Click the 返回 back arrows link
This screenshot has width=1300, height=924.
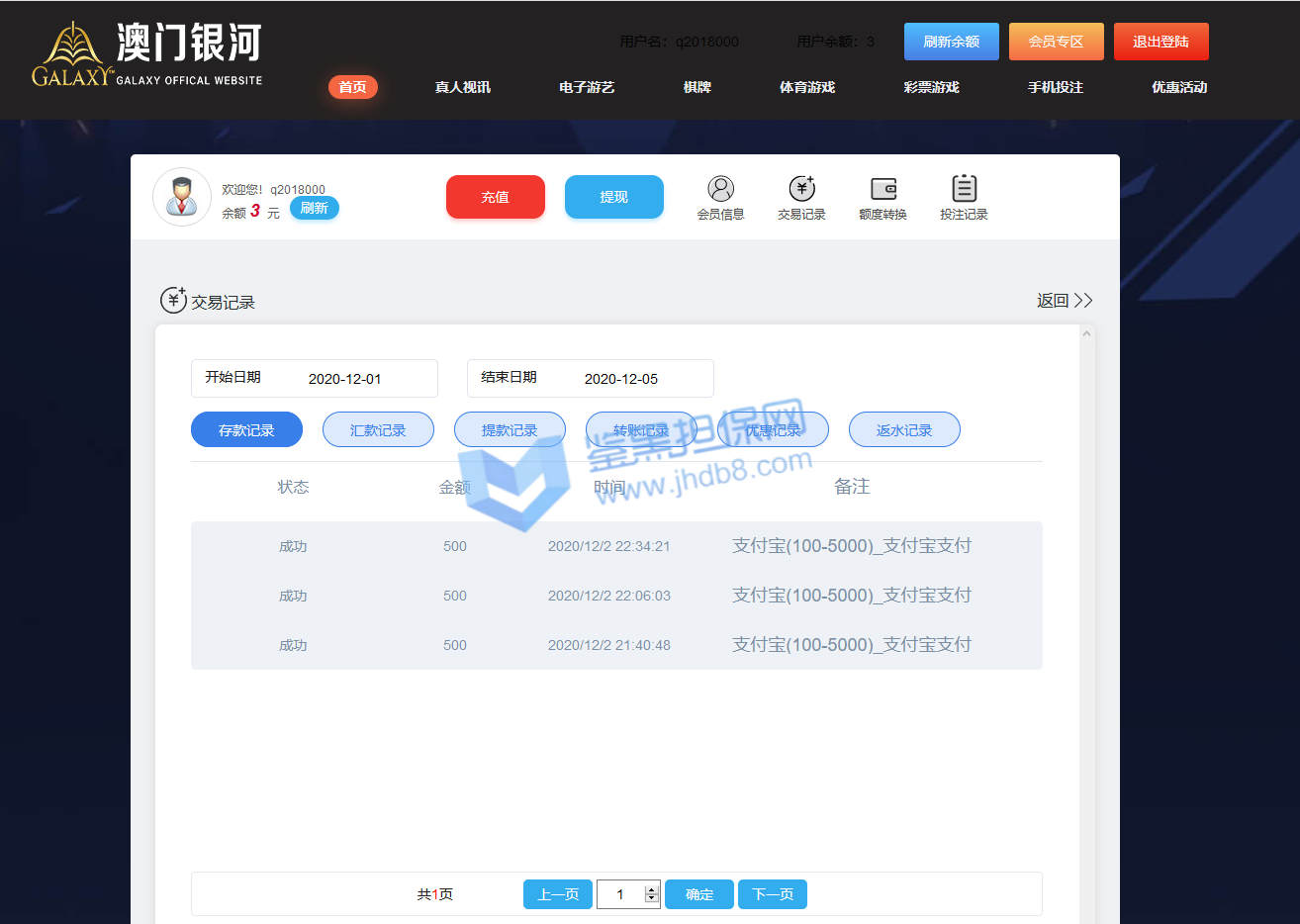[1065, 301]
